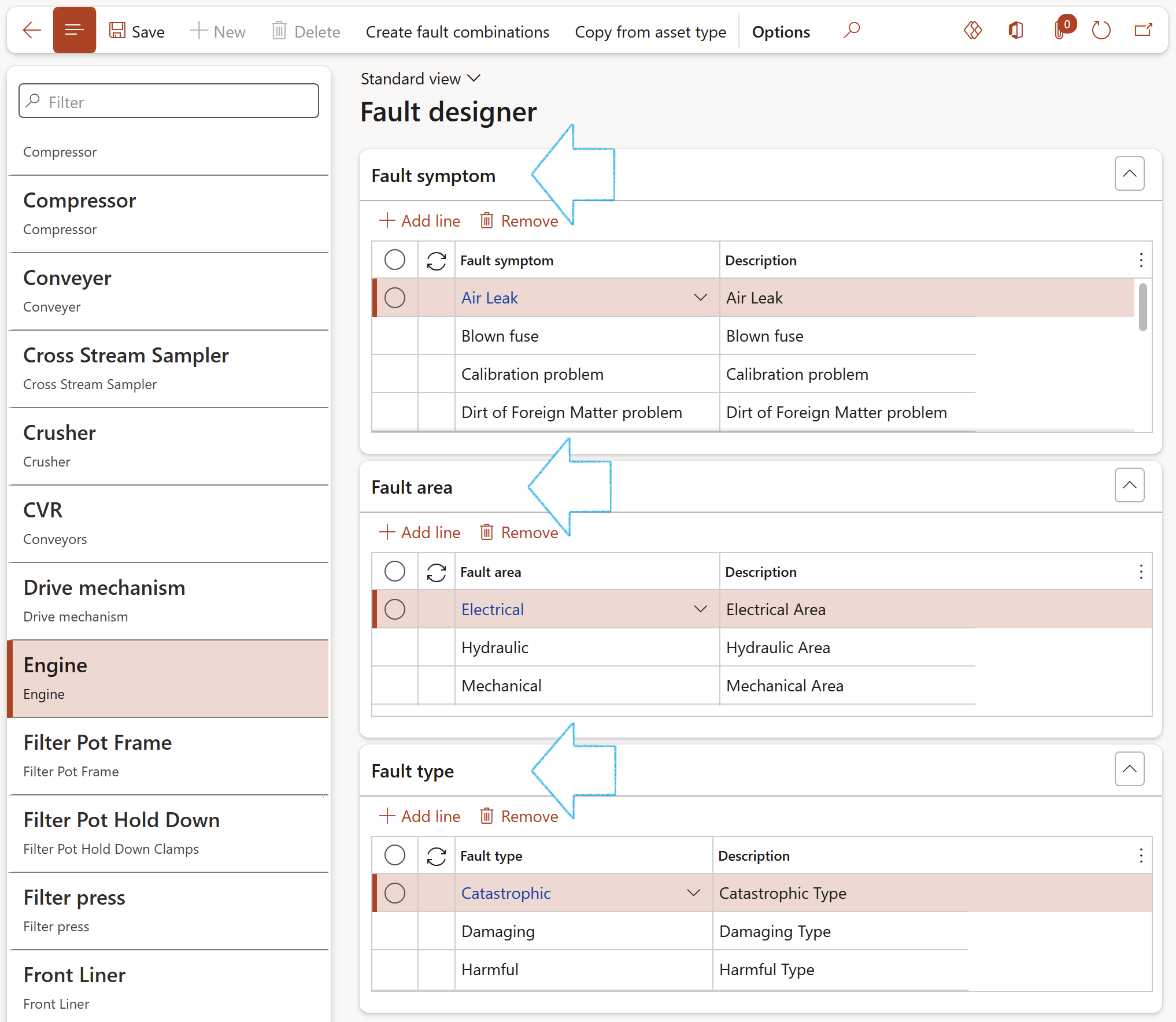Mark the Electrical row selector circle
Viewport: 1176px width, 1022px height.
click(395, 609)
